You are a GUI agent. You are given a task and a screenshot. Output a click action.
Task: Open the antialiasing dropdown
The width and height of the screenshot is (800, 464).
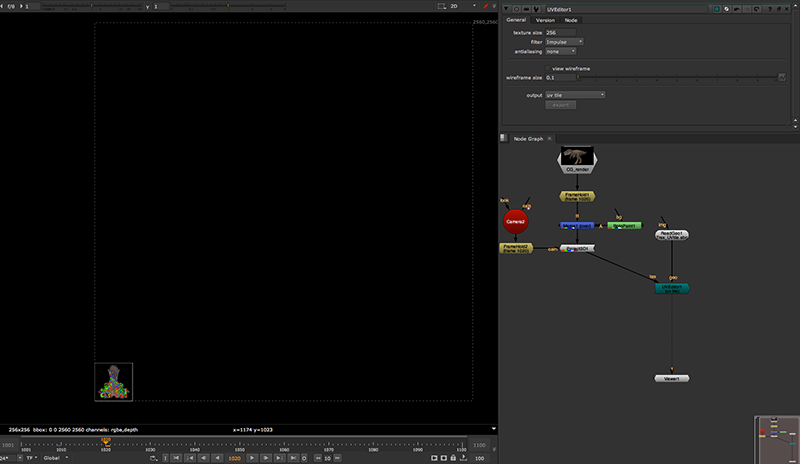(x=561, y=51)
